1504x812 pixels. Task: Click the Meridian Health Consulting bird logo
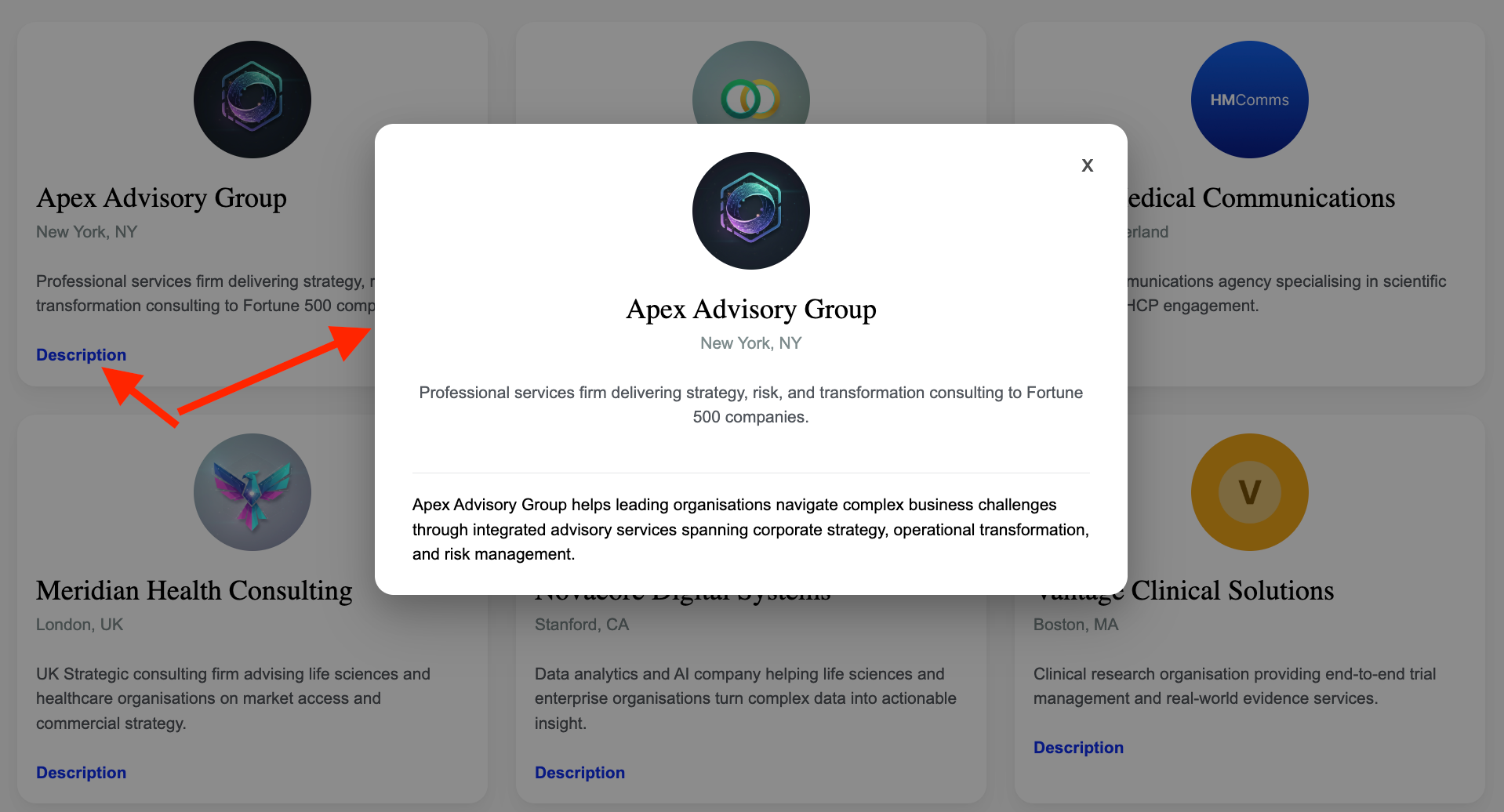252,492
